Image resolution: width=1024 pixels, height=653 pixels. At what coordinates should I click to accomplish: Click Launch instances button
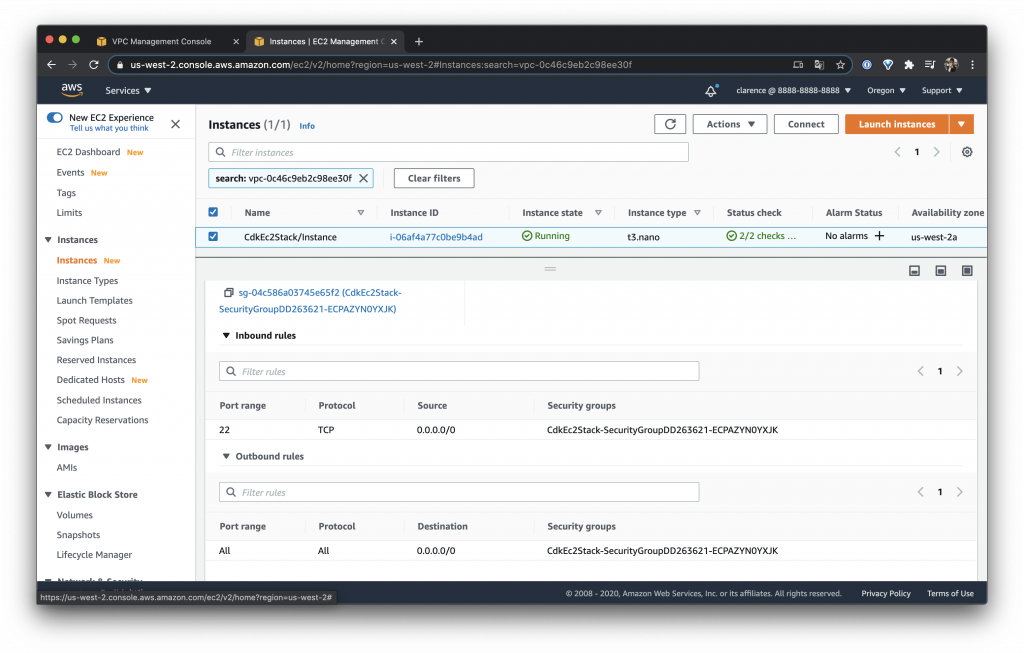[x=897, y=124]
